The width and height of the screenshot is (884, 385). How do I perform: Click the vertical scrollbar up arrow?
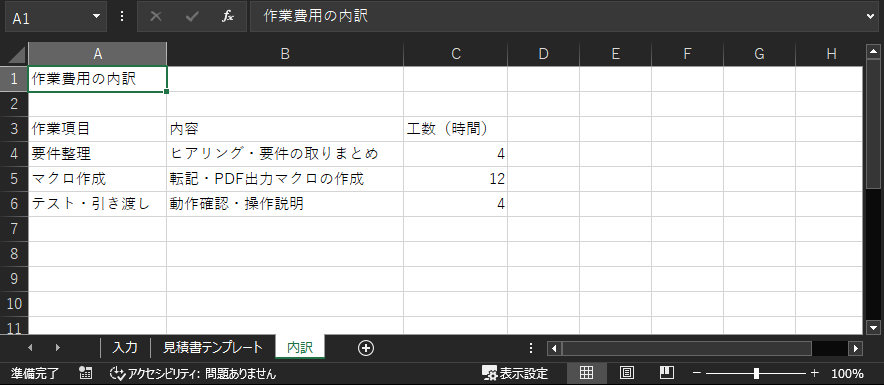tap(873, 52)
